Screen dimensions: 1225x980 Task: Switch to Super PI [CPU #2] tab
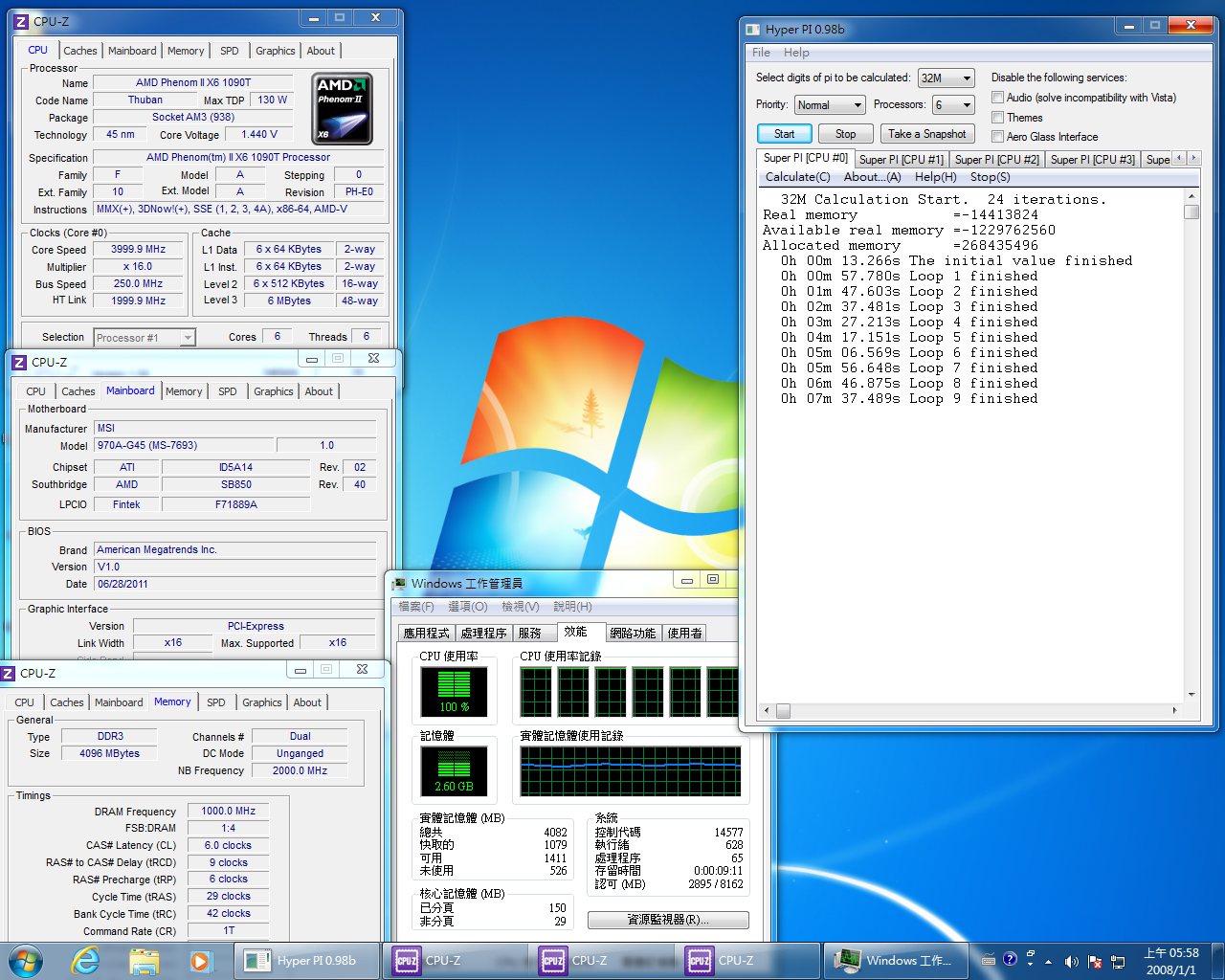(x=996, y=160)
